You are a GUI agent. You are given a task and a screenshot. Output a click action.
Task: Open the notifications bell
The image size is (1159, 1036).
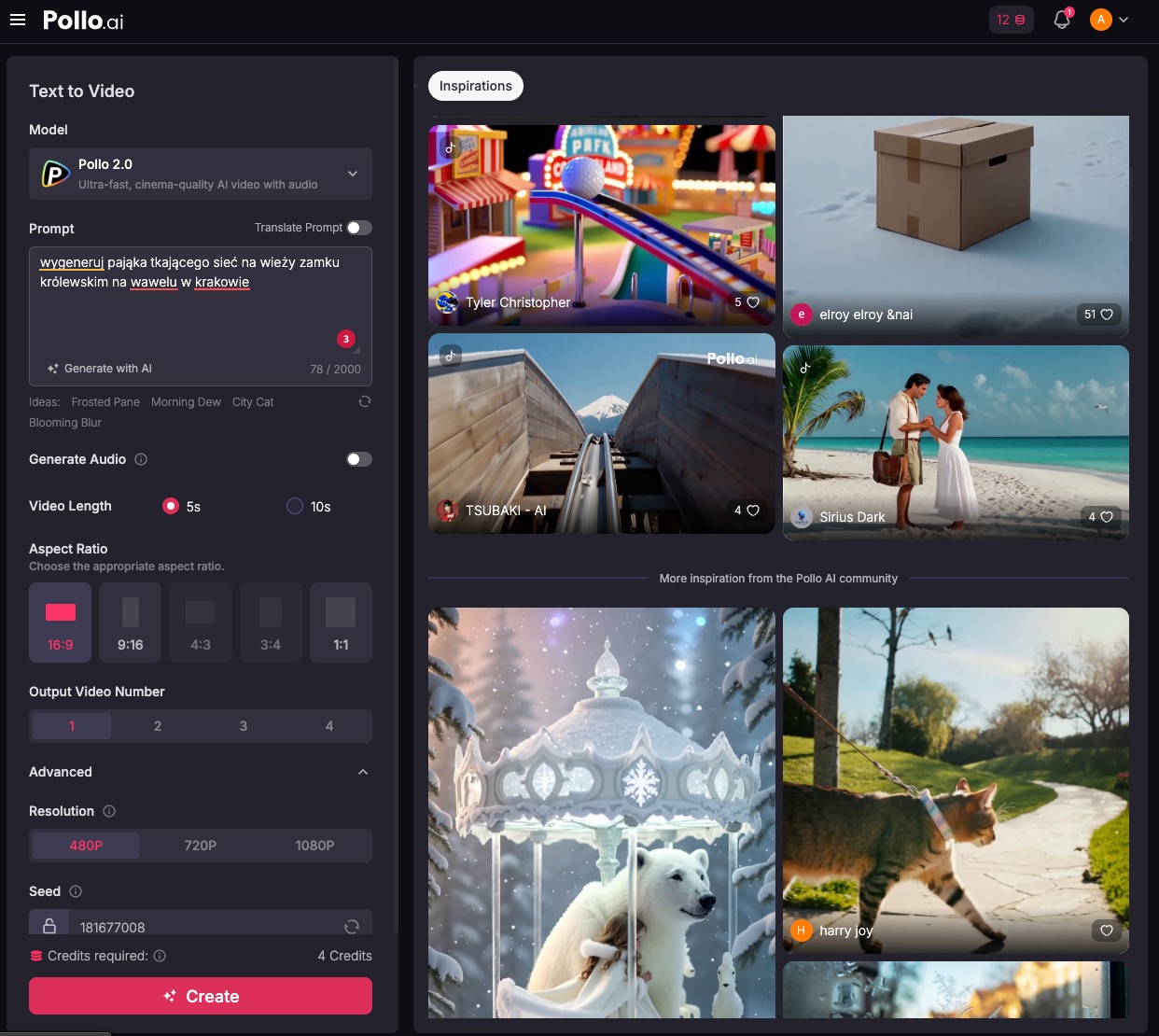pos(1061,20)
